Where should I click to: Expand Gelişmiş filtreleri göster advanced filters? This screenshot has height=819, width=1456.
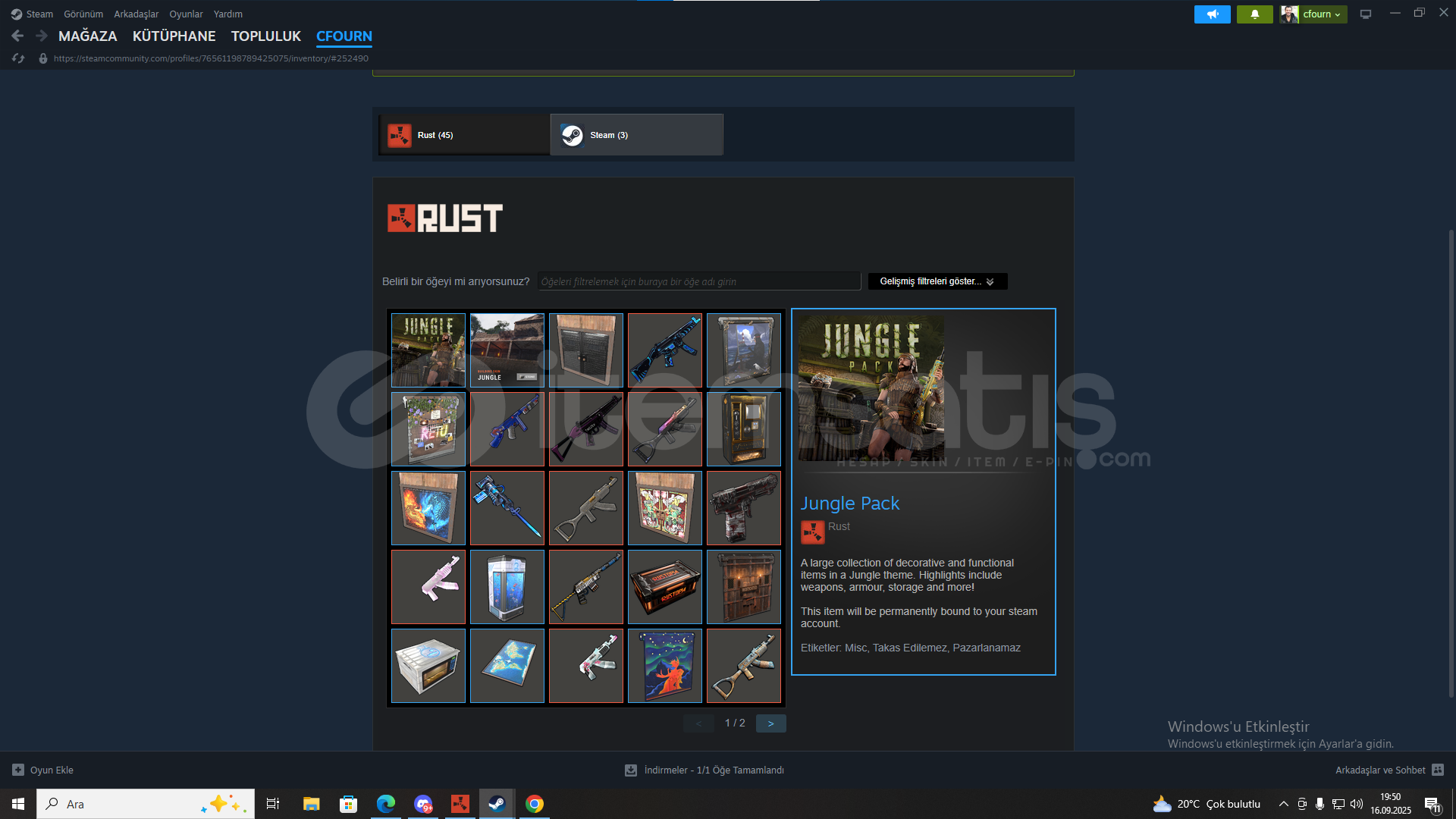click(937, 281)
